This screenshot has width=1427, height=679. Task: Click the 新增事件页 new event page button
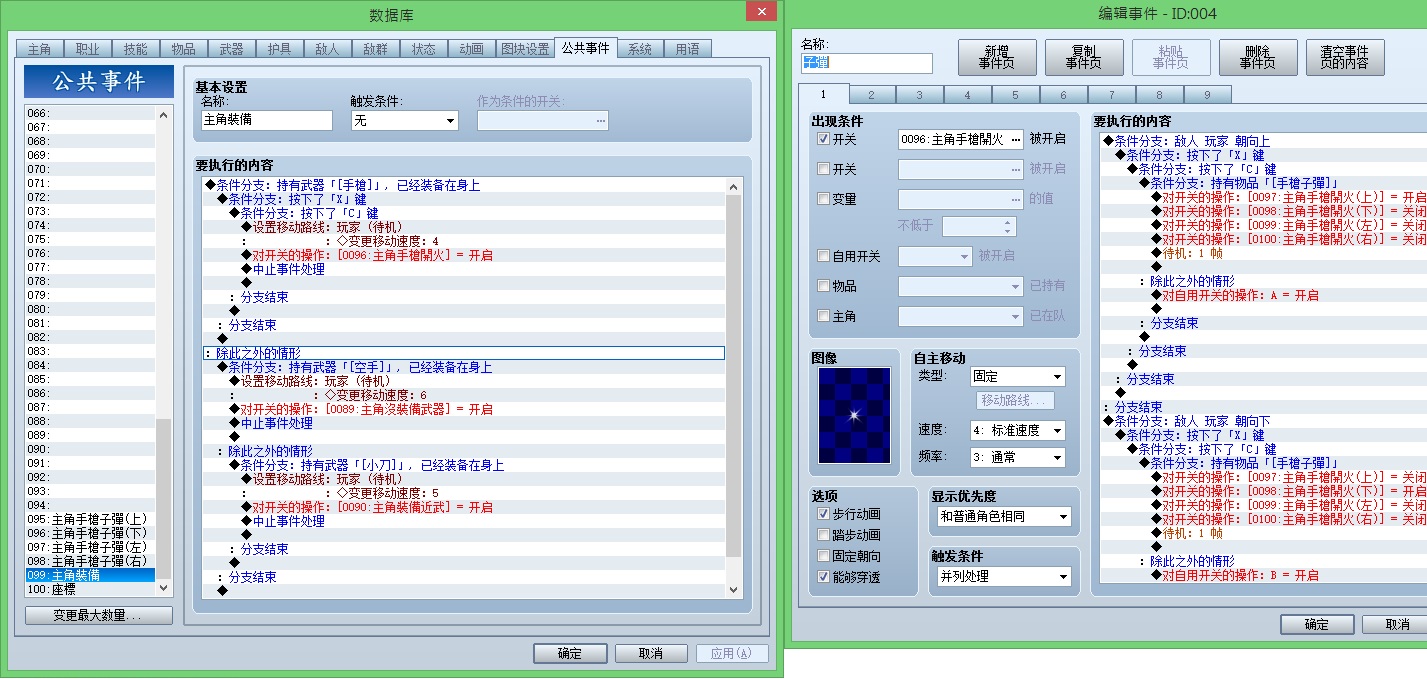pos(997,57)
